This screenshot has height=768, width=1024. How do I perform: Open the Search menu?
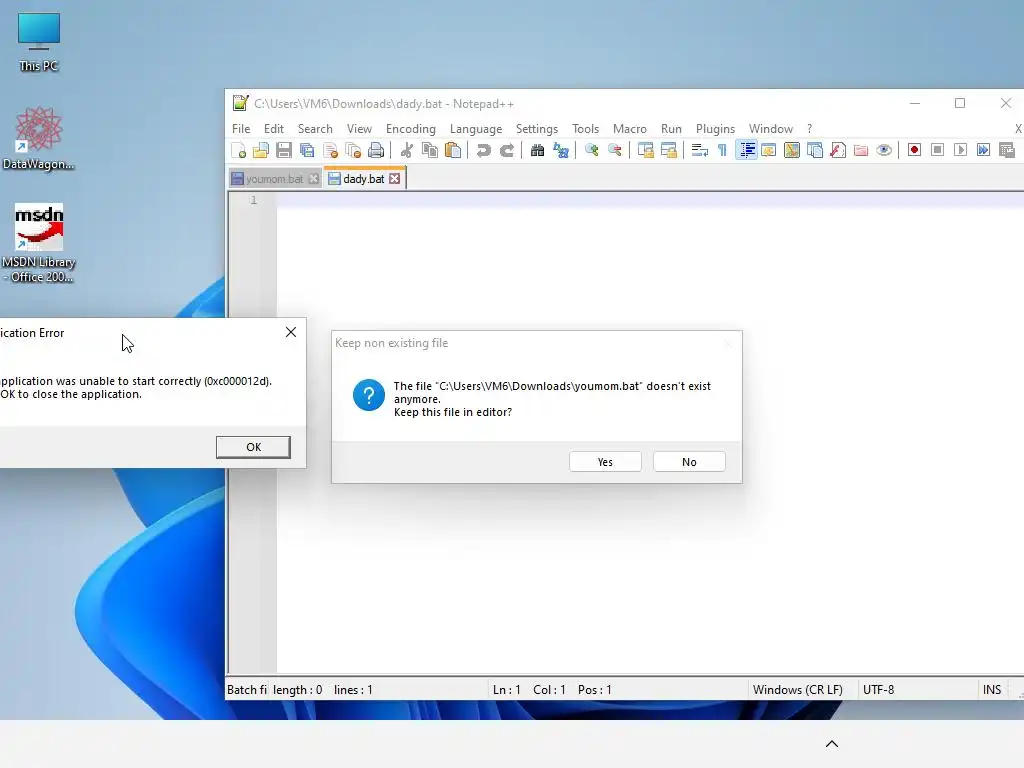click(315, 129)
